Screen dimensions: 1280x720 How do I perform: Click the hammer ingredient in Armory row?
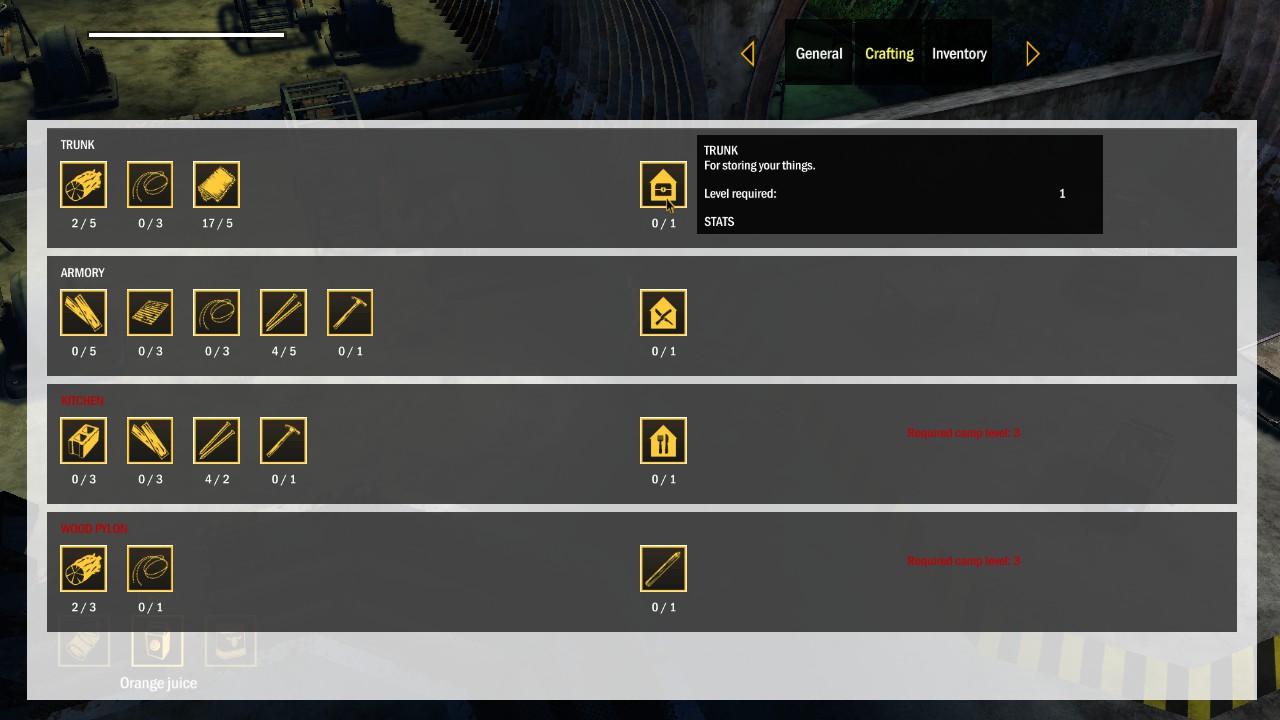[350, 313]
